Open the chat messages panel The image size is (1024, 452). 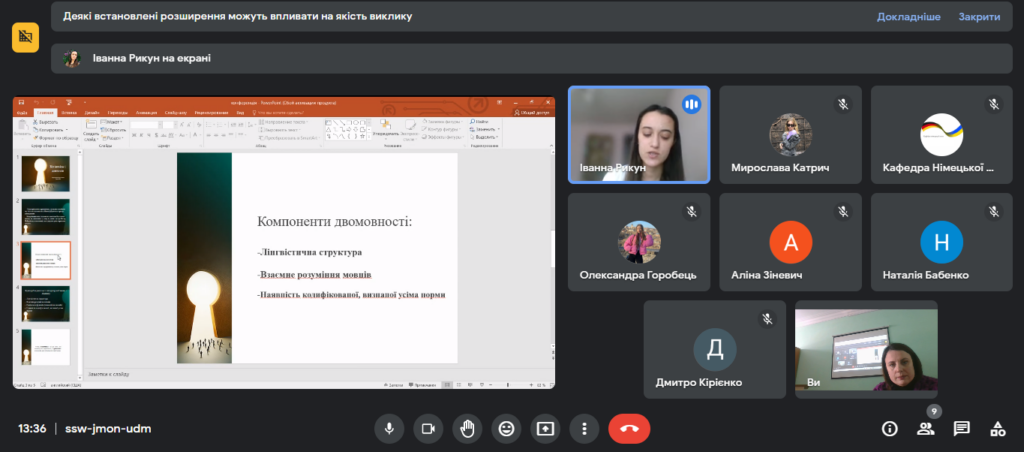(x=961, y=429)
